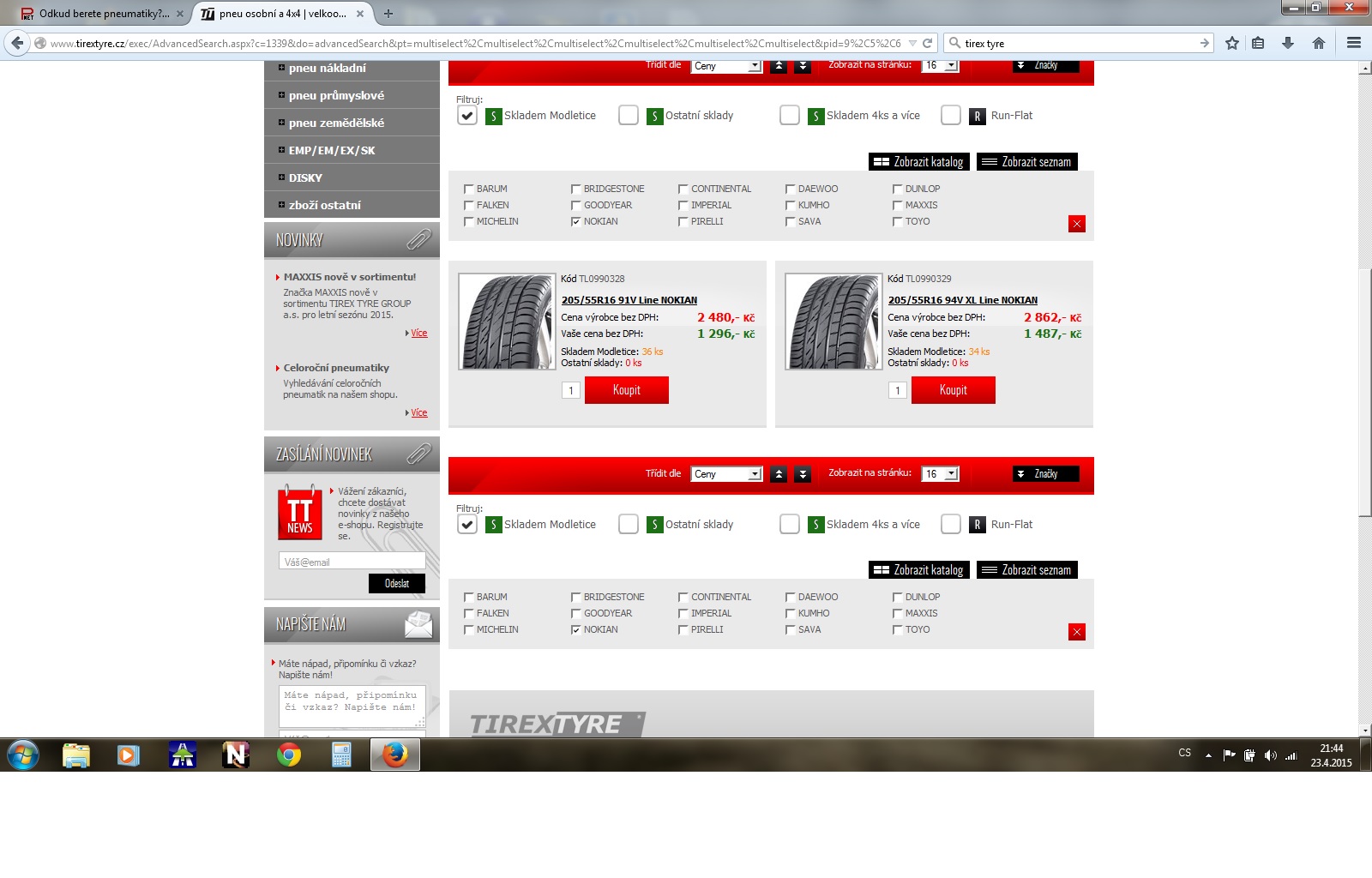Open the Firefox hamburger menu
1372x878 pixels.
(x=1353, y=43)
